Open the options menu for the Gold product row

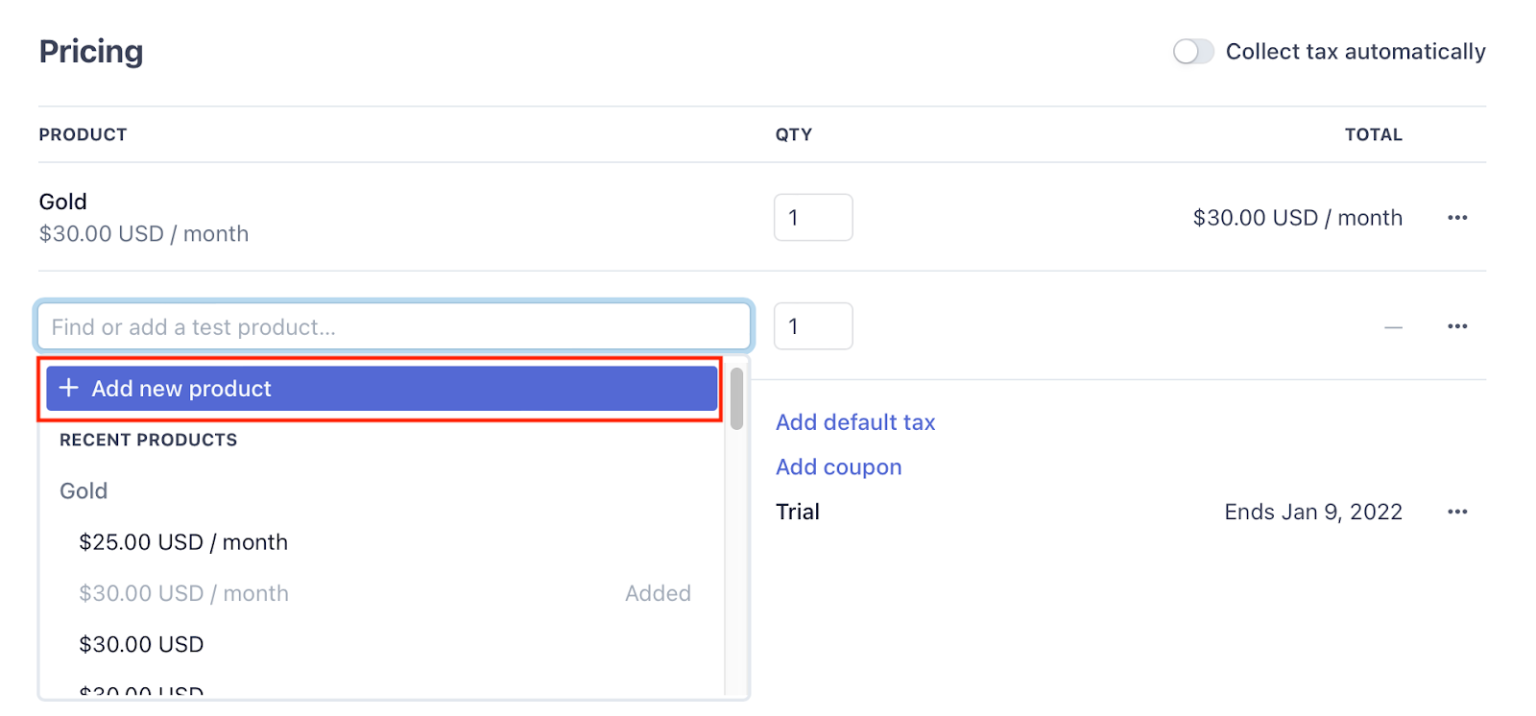1457,217
